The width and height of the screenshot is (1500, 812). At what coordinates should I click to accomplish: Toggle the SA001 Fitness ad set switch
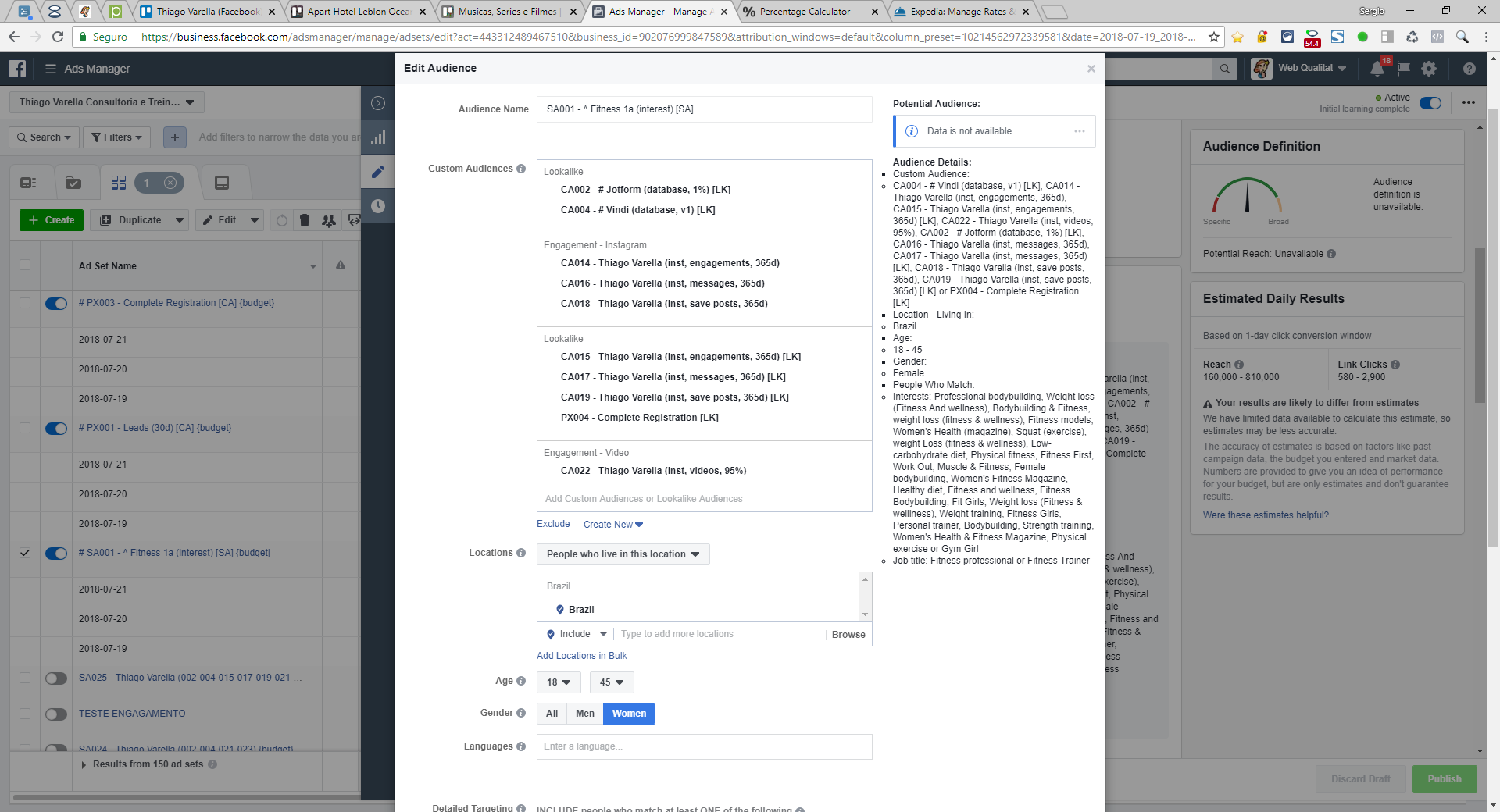pyautogui.click(x=56, y=554)
